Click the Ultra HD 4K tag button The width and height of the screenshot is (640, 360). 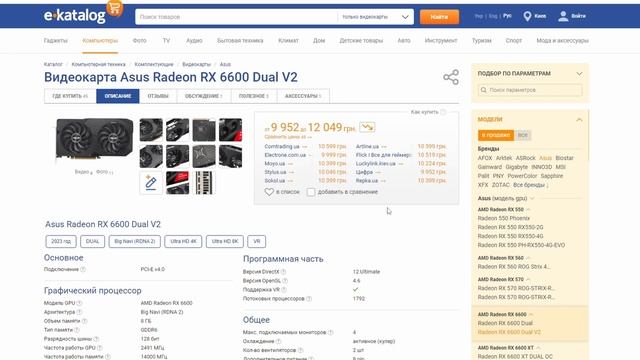coord(183,241)
